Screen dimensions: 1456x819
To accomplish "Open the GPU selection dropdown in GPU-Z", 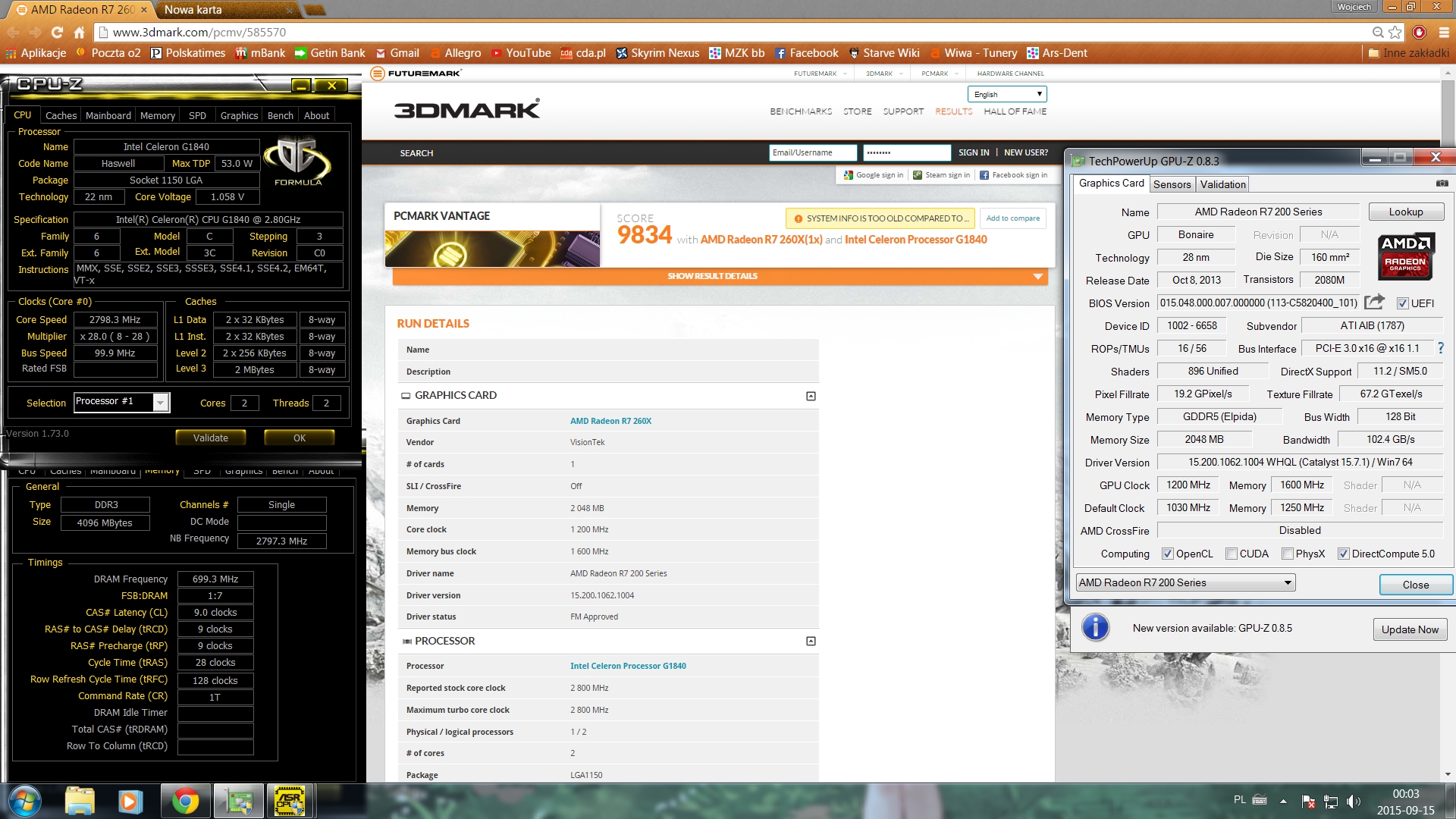I will click(x=1185, y=582).
